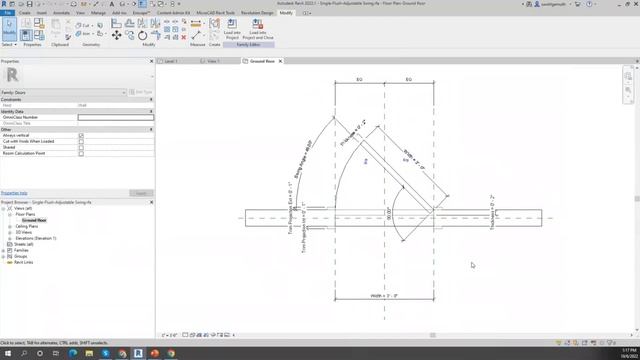The width and height of the screenshot is (640, 360).
Task: Toggle the Shared checkbox
Action: [81, 147]
